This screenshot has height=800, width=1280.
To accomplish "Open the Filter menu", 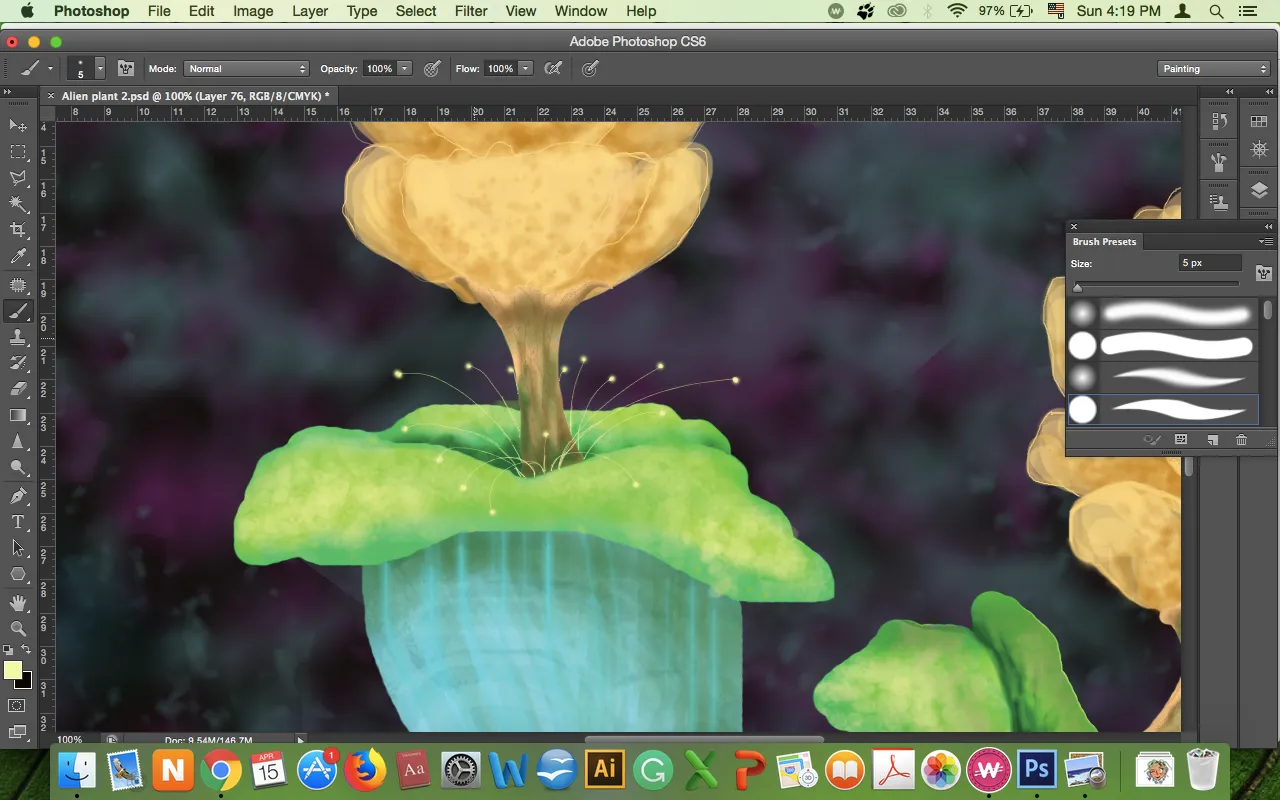I will click(471, 11).
